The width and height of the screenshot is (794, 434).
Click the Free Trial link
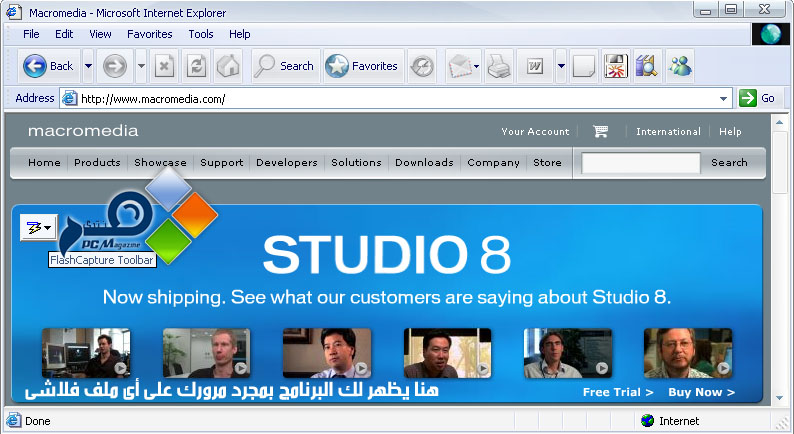pyautogui.click(x=618, y=392)
